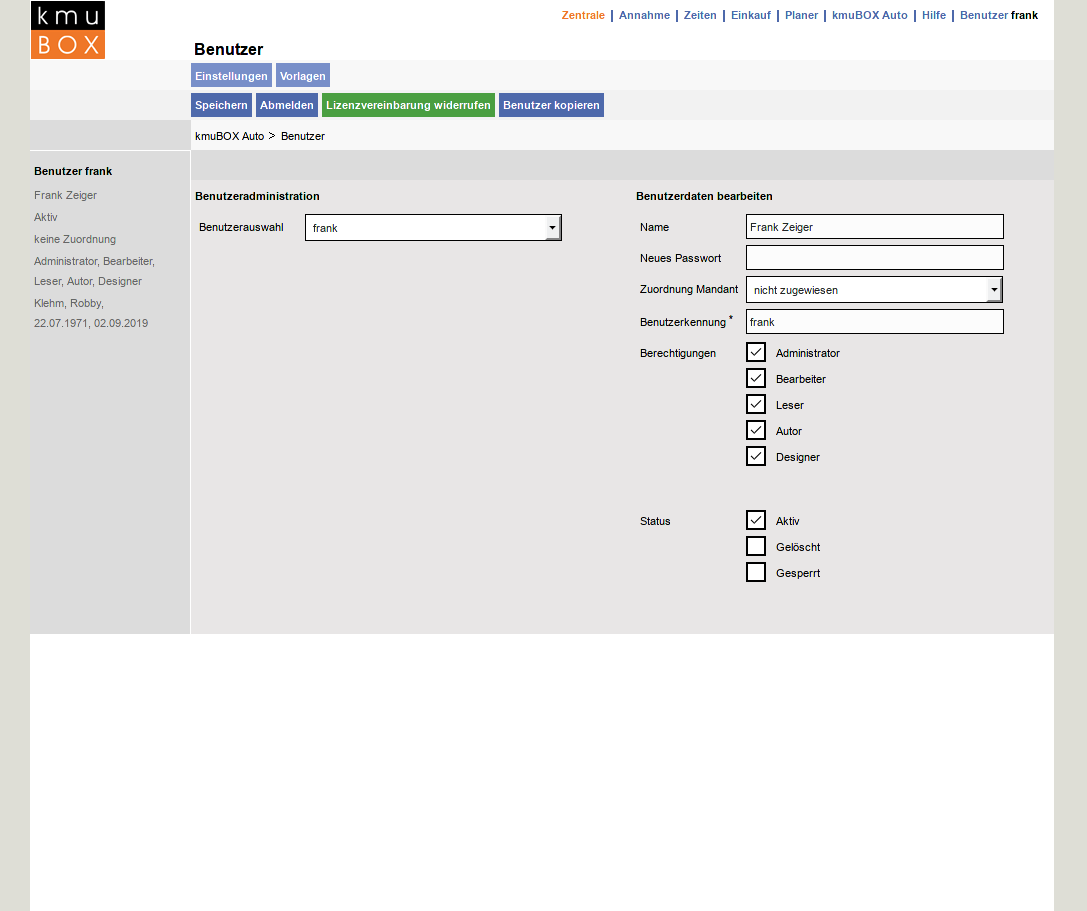
Task: Click the kmuBOX logo
Action: point(68,30)
